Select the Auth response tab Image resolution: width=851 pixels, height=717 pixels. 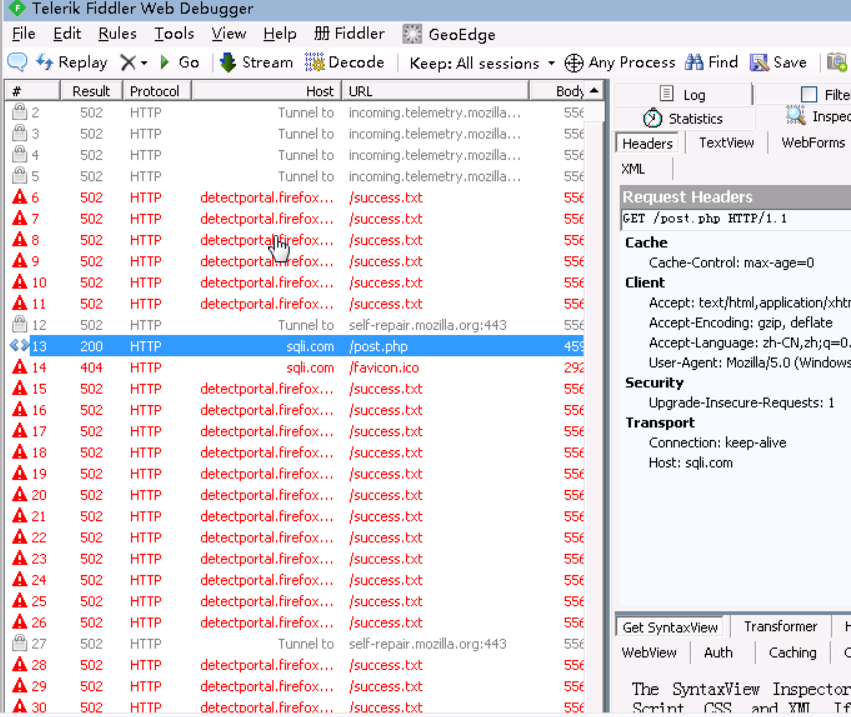pos(718,652)
